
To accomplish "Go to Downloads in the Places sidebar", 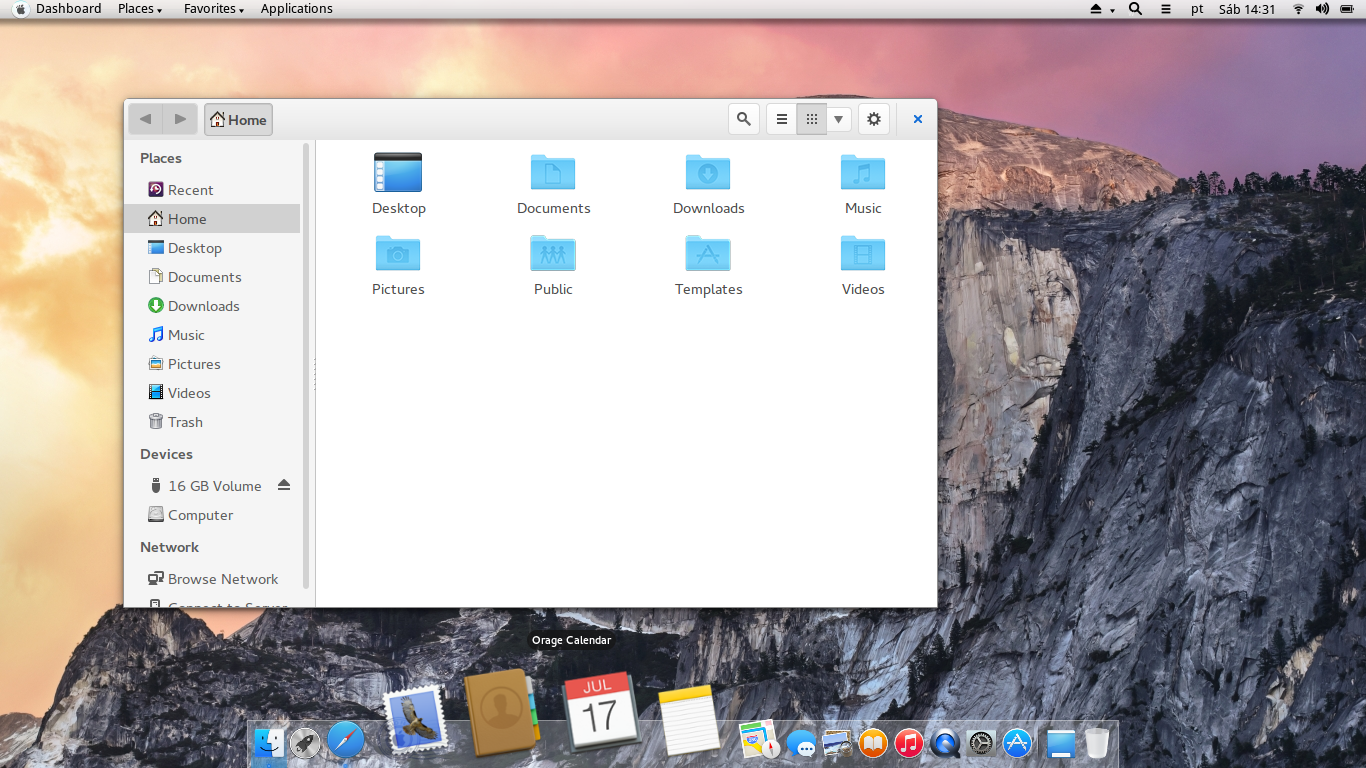I will (x=212, y=306).
